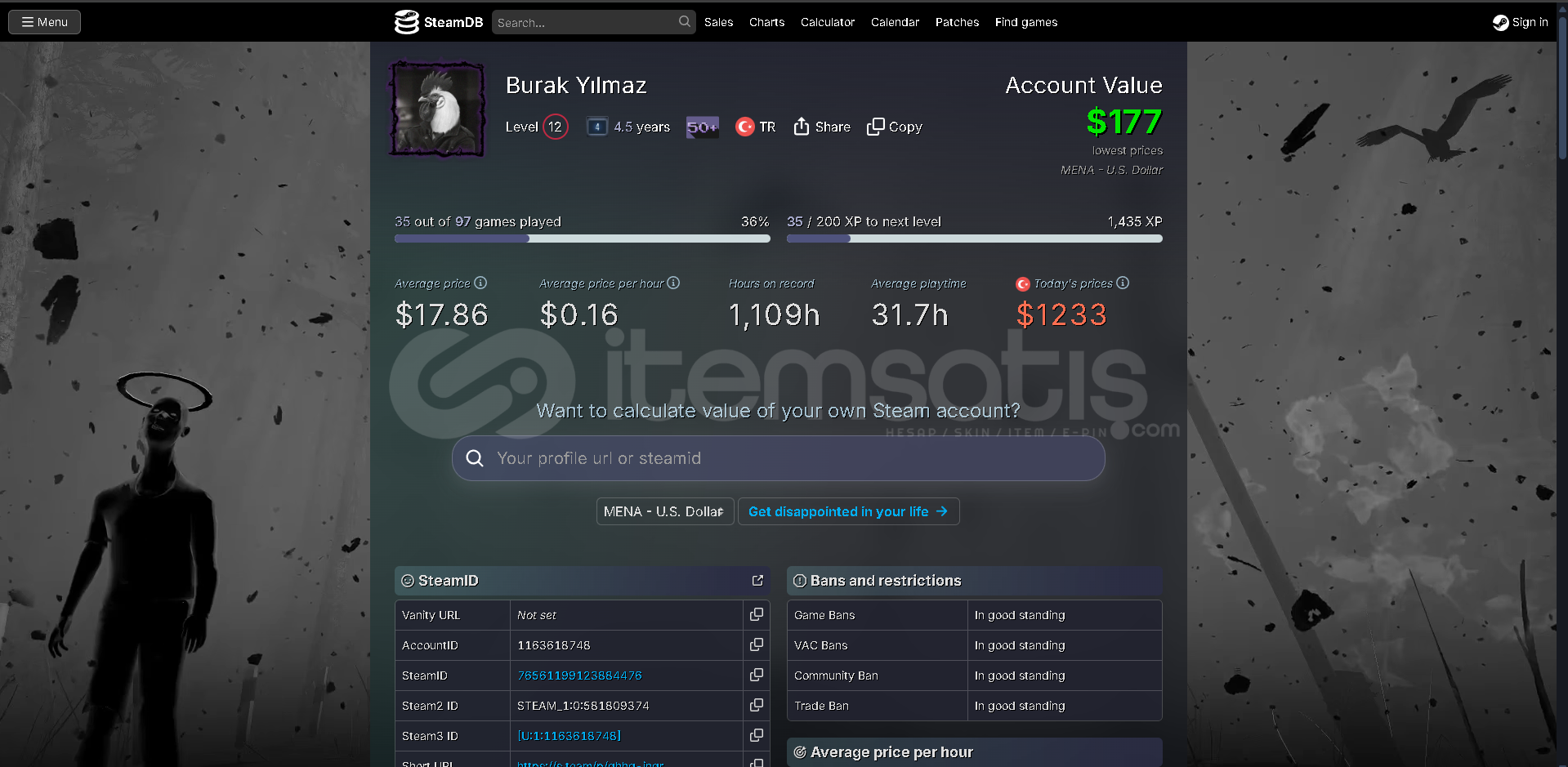Click the Steam logo icon beside Sign in
The width and height of the screenshot is (1568, 767).
1501,23
